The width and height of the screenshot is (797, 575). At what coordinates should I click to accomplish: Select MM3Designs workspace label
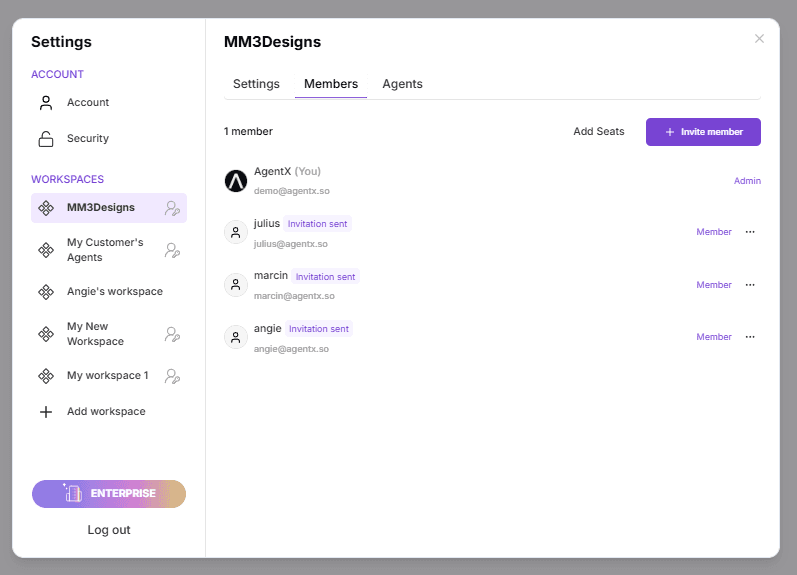point(101,207)
